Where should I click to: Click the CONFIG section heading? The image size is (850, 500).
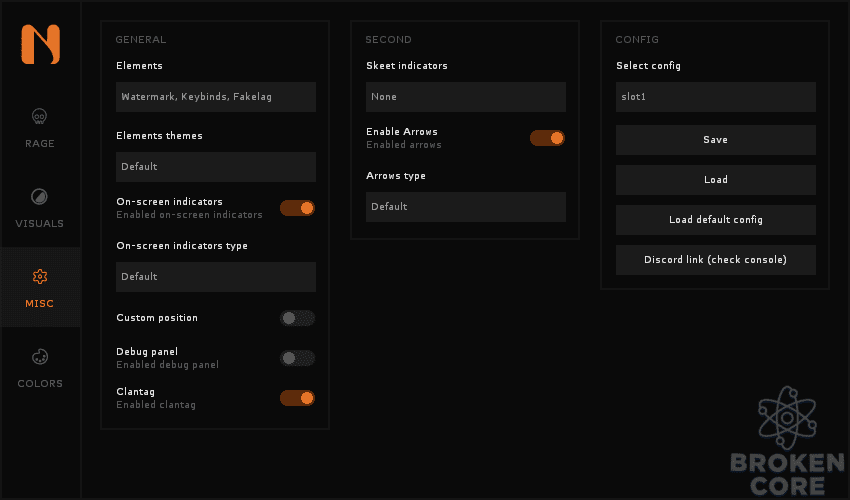[637, 40]
